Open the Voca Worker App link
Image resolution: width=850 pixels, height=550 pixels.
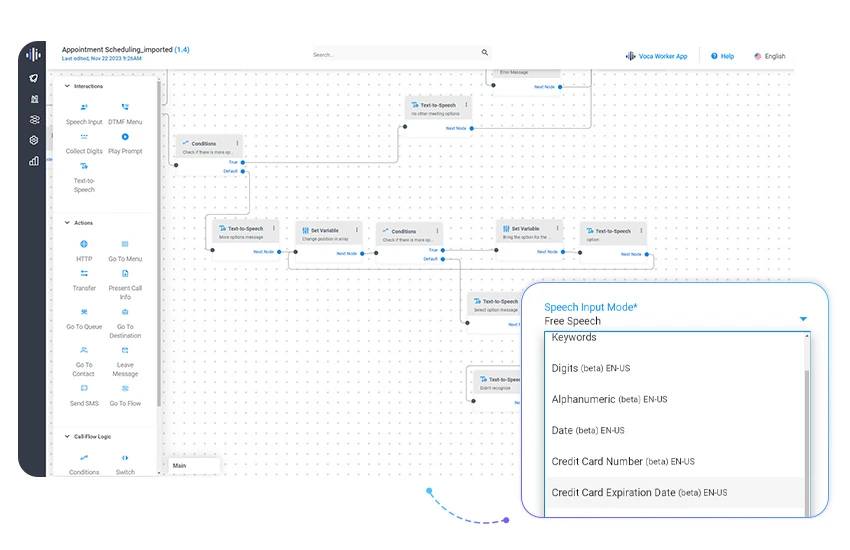point(657,56)
